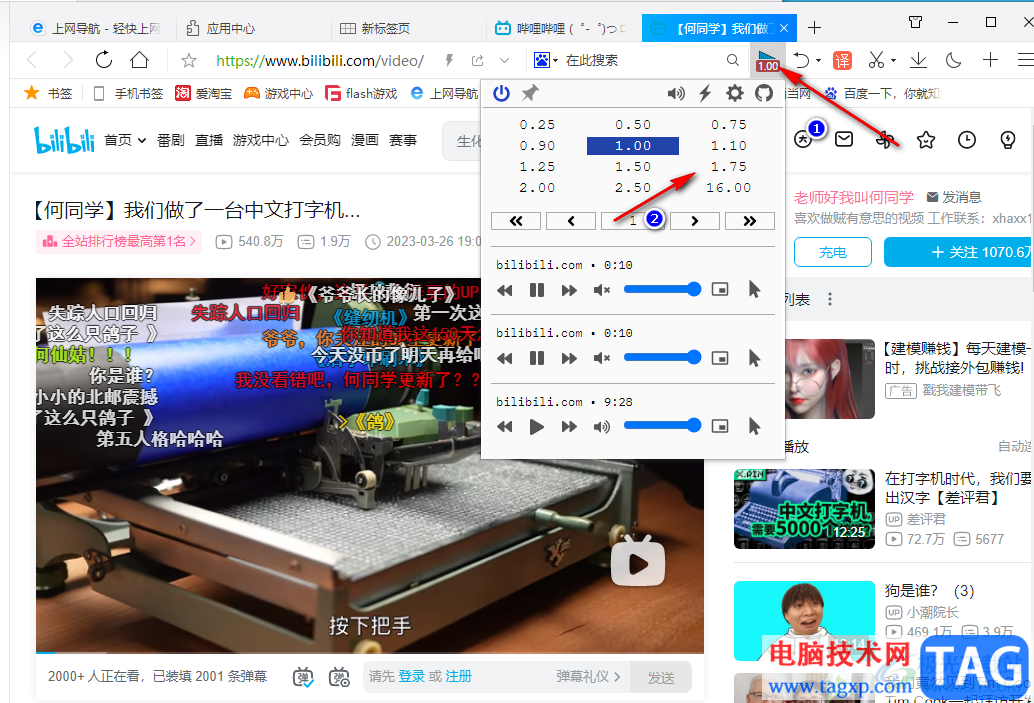Toggle night mode moon icon
This screenshot has height=703, width=1034.
(954, 61)
